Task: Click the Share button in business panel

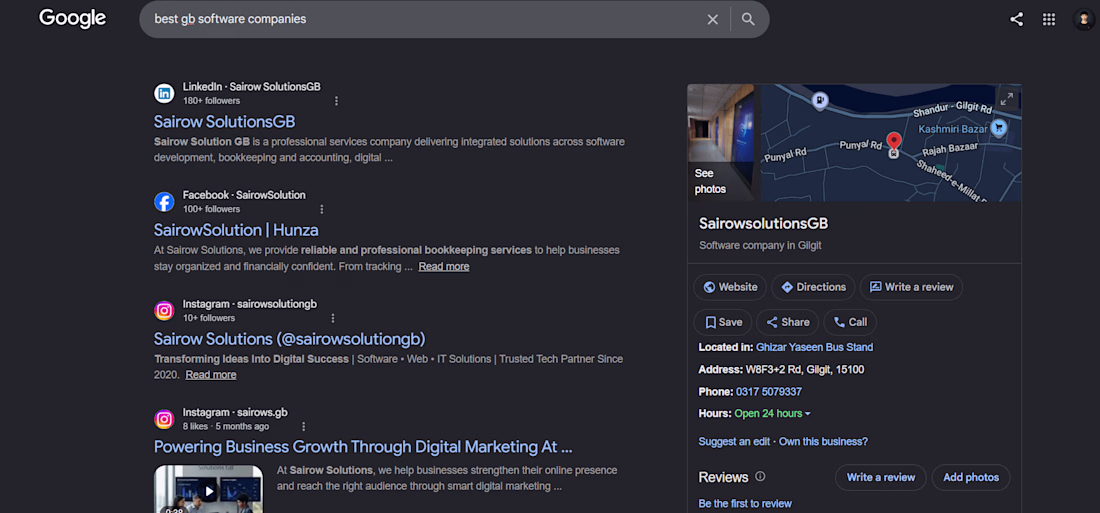Action: click(787, 322)
